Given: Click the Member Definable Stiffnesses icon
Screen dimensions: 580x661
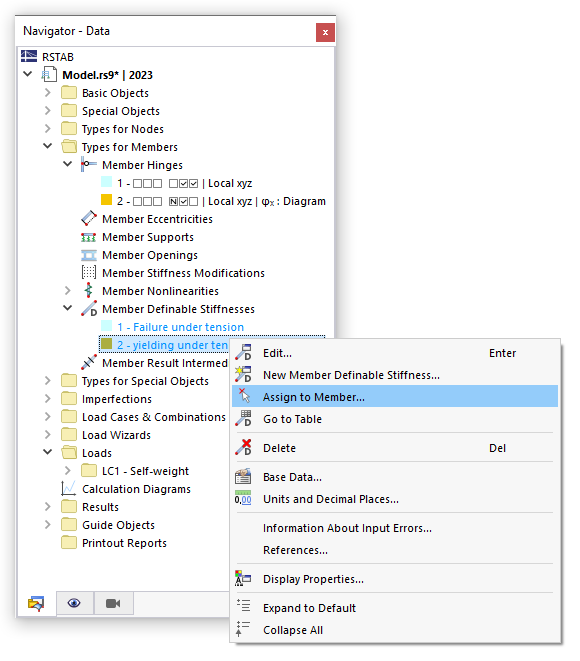Looking at the screenshot, I should pyautogui.click(x=89, y=309).
